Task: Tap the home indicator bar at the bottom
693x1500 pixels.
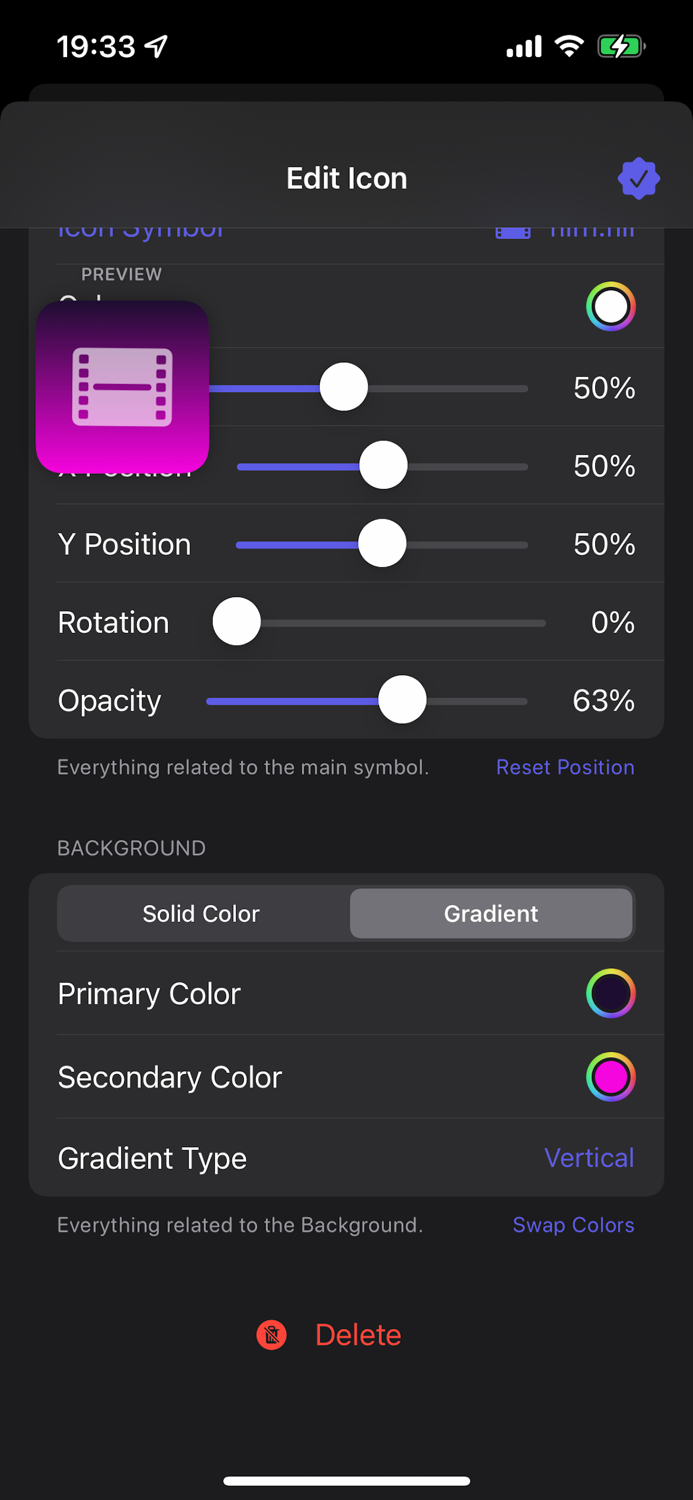Action: pos(346,1481)
